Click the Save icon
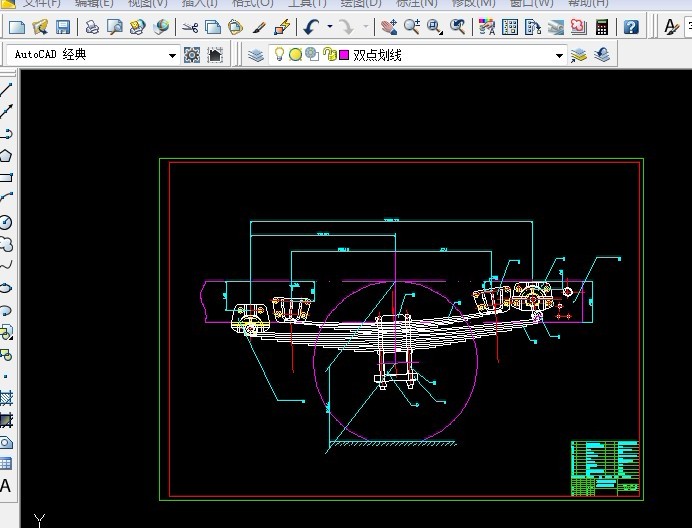Screen dimensions: 692x528 tap(62, 27)
